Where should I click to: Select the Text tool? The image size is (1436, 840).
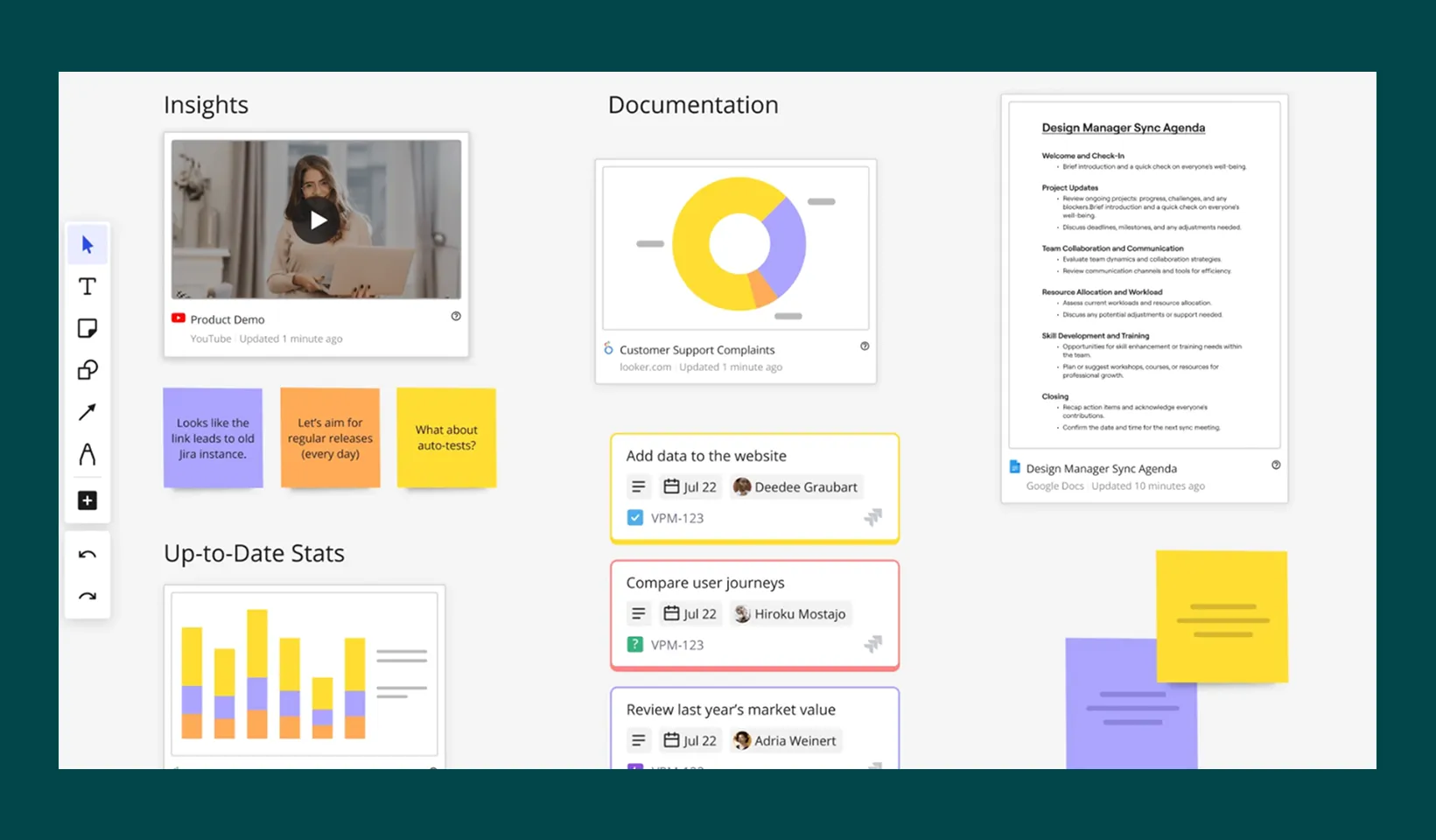(x=87, y=285)
